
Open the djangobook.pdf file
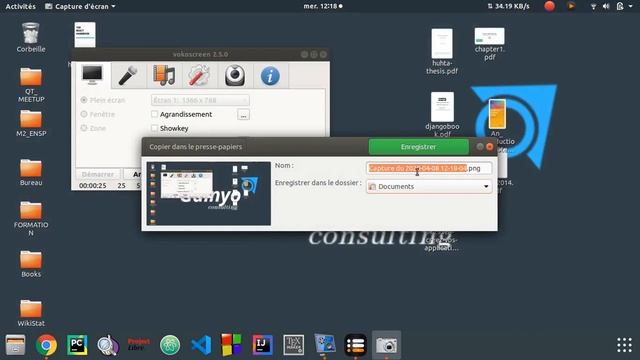tap(442, 114)
